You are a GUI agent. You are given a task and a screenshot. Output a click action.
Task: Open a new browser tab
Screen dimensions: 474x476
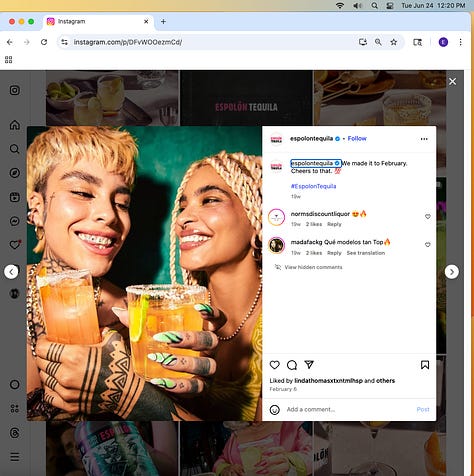(x=163, y=22)
